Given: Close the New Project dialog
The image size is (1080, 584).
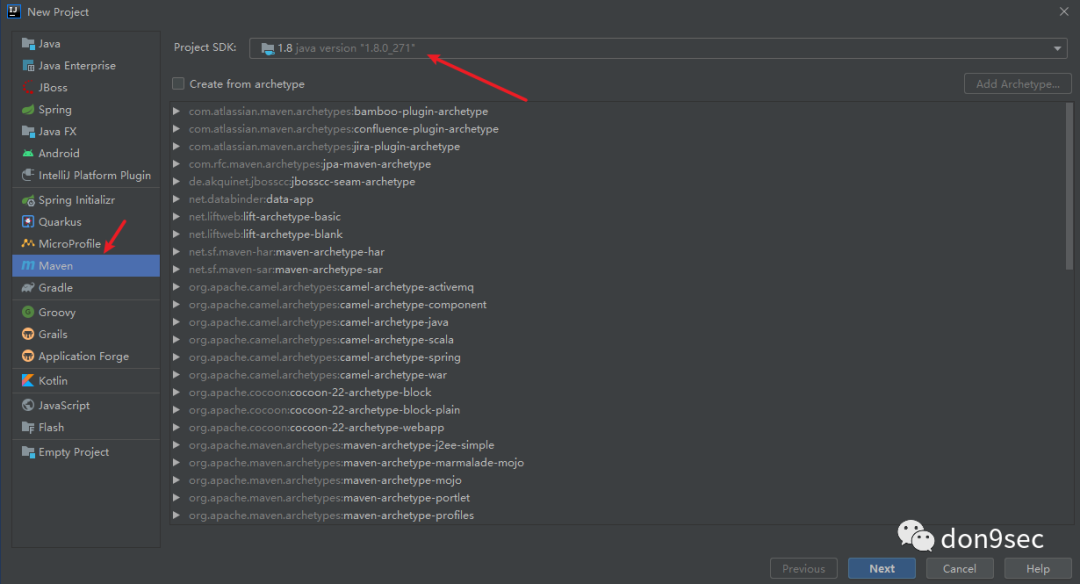Looking at the screenshot, I should [1064, 12].
